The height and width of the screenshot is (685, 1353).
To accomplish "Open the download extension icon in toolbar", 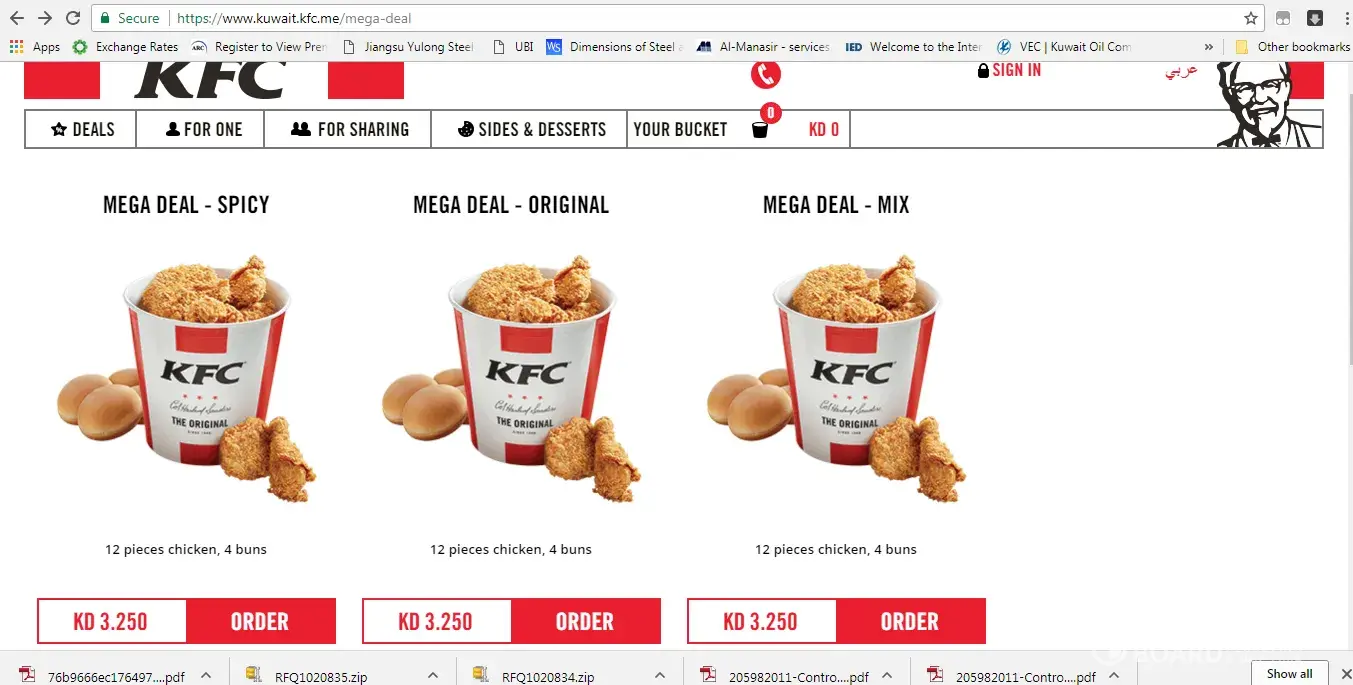I will [1315, 18].
